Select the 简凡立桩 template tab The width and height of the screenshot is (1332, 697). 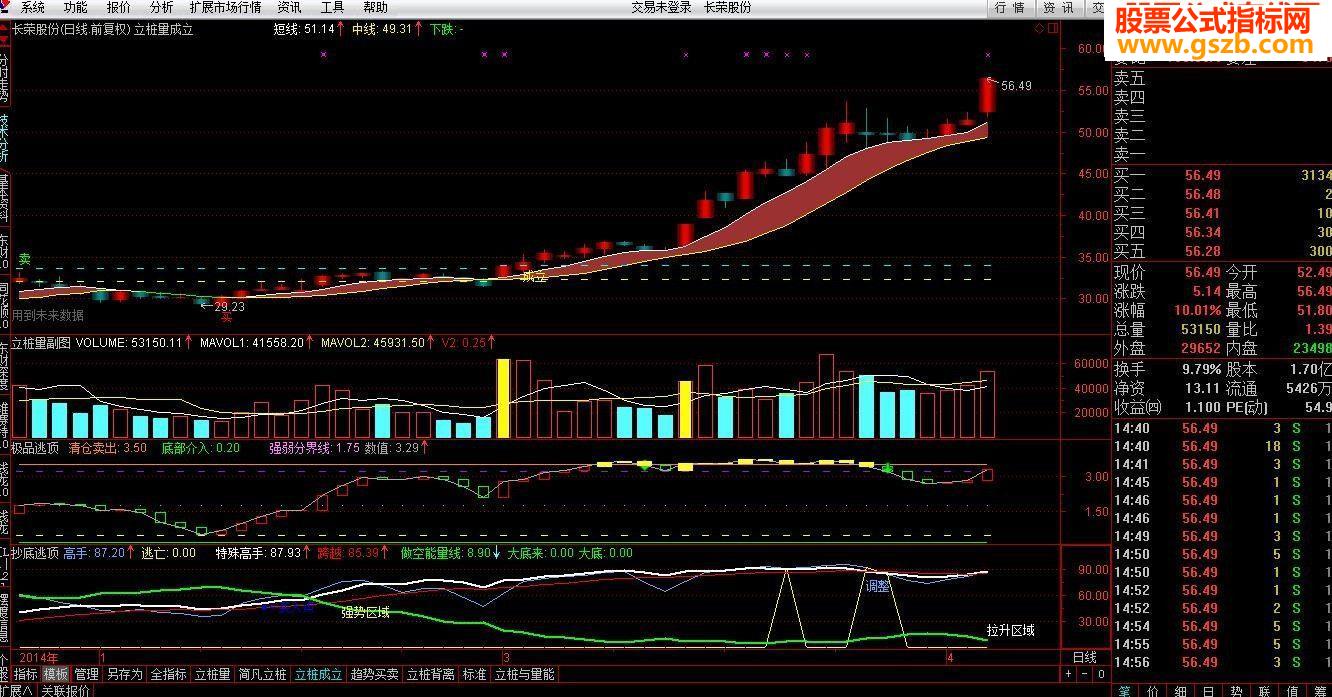(x=263, y=675)
